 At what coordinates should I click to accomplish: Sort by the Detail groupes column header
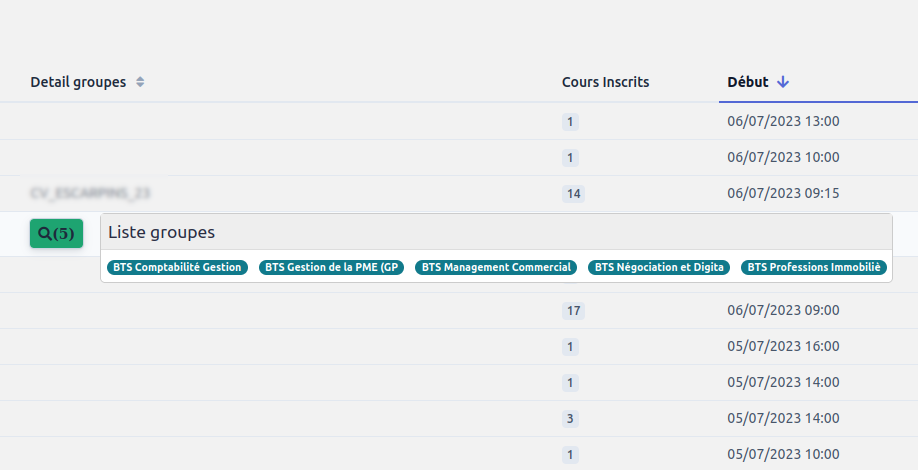78,82
